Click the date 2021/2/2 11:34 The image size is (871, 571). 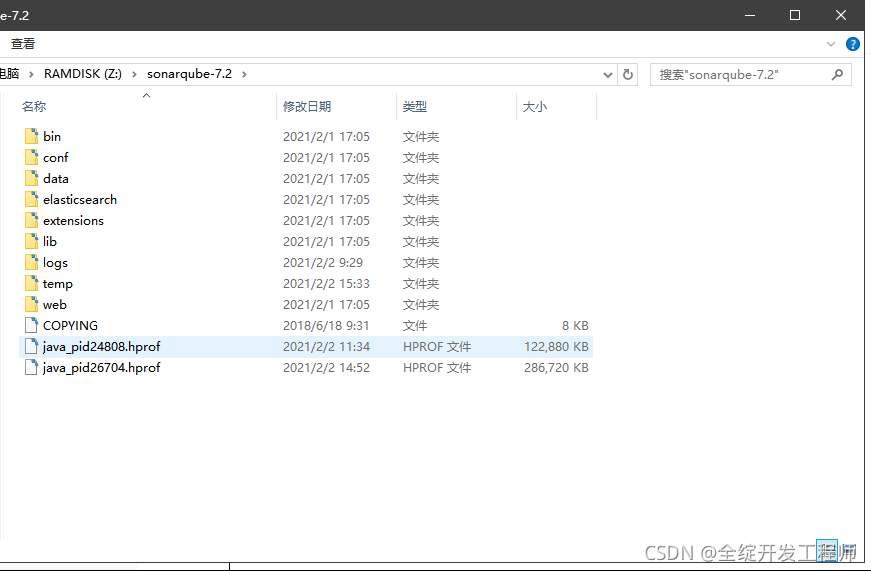click(x=326, y=347)
